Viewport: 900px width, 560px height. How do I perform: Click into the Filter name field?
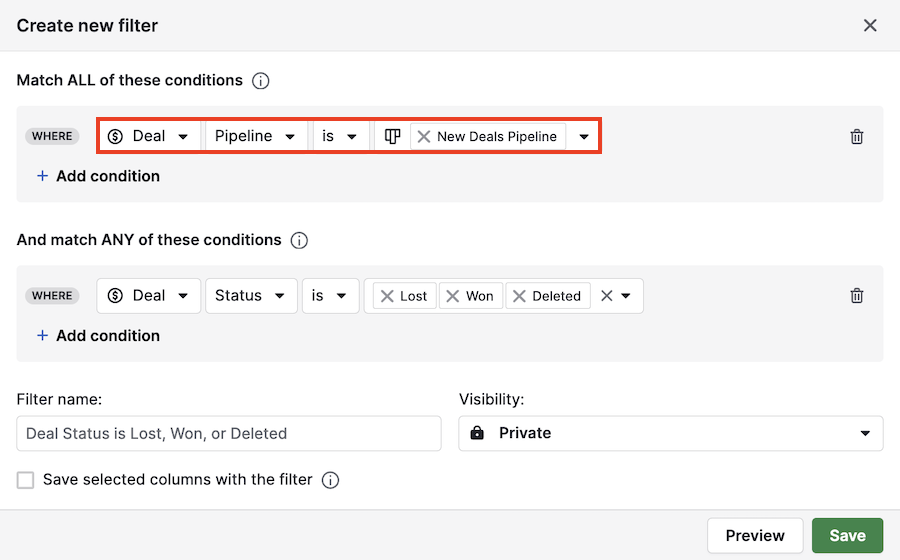coord(229,434)
